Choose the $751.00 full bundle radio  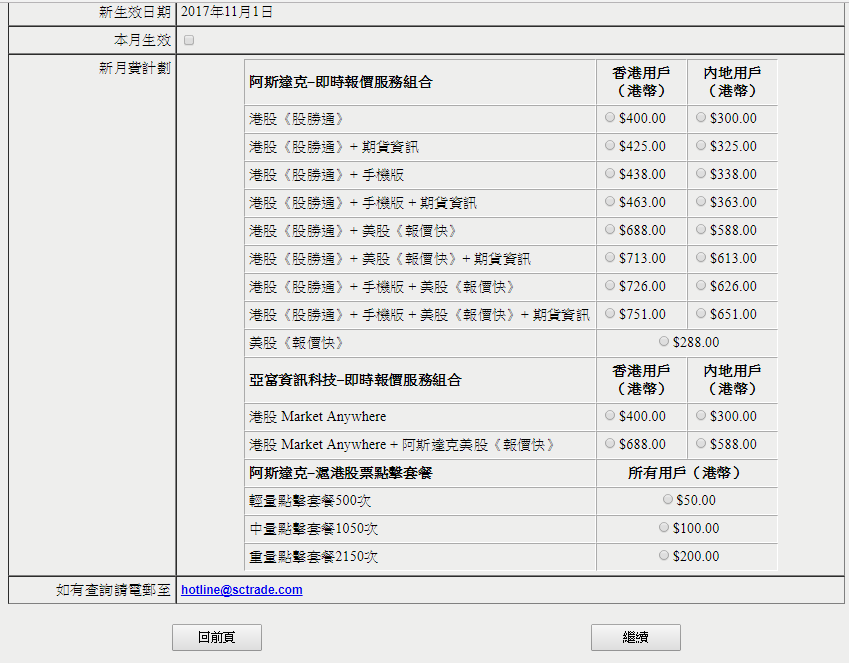[x=610, y=314]
